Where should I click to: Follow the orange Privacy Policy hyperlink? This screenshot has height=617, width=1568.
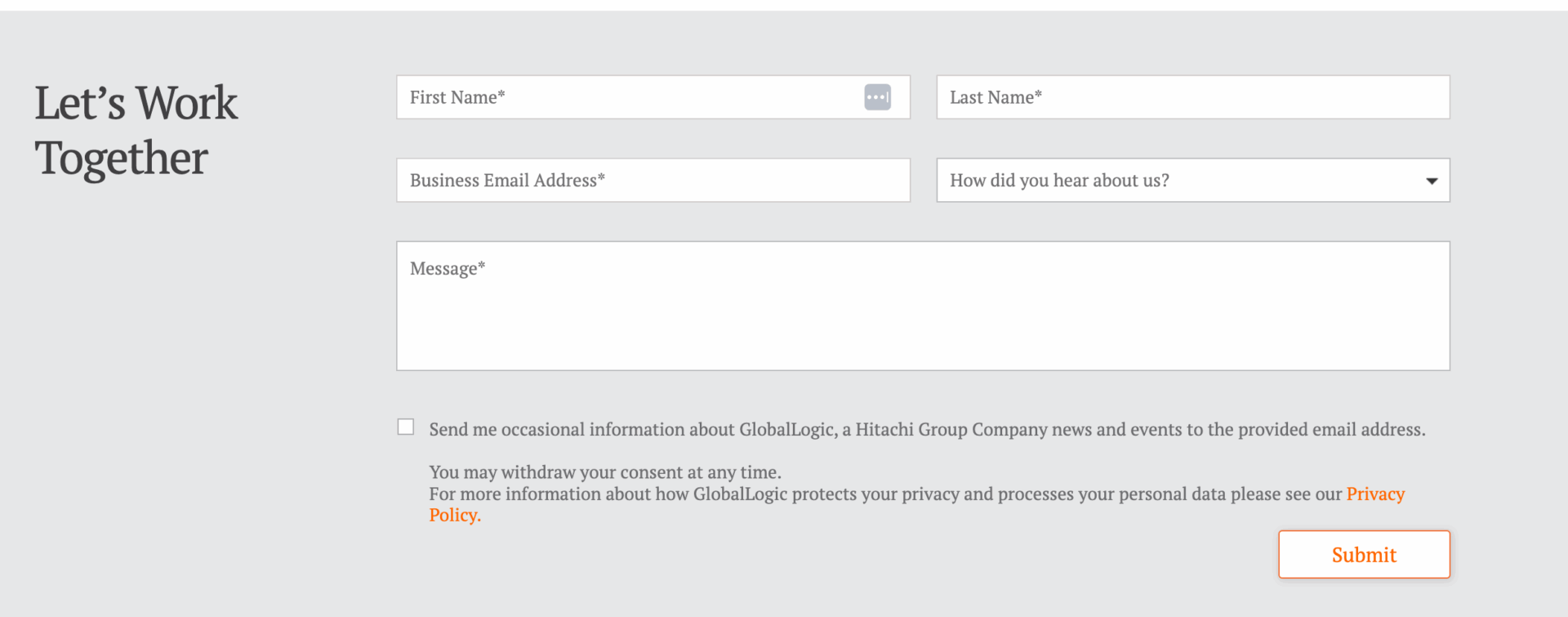[1375, 494]
